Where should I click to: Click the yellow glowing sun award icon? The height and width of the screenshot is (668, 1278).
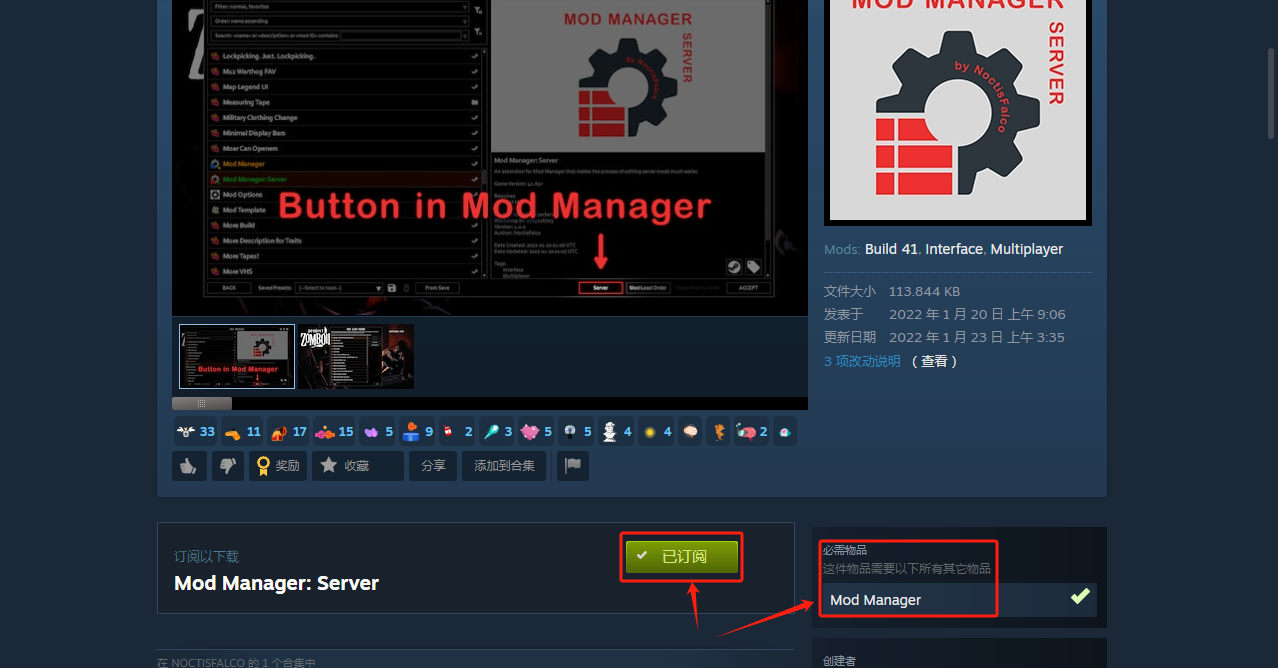pyautogui.click(x=656, y=431)
